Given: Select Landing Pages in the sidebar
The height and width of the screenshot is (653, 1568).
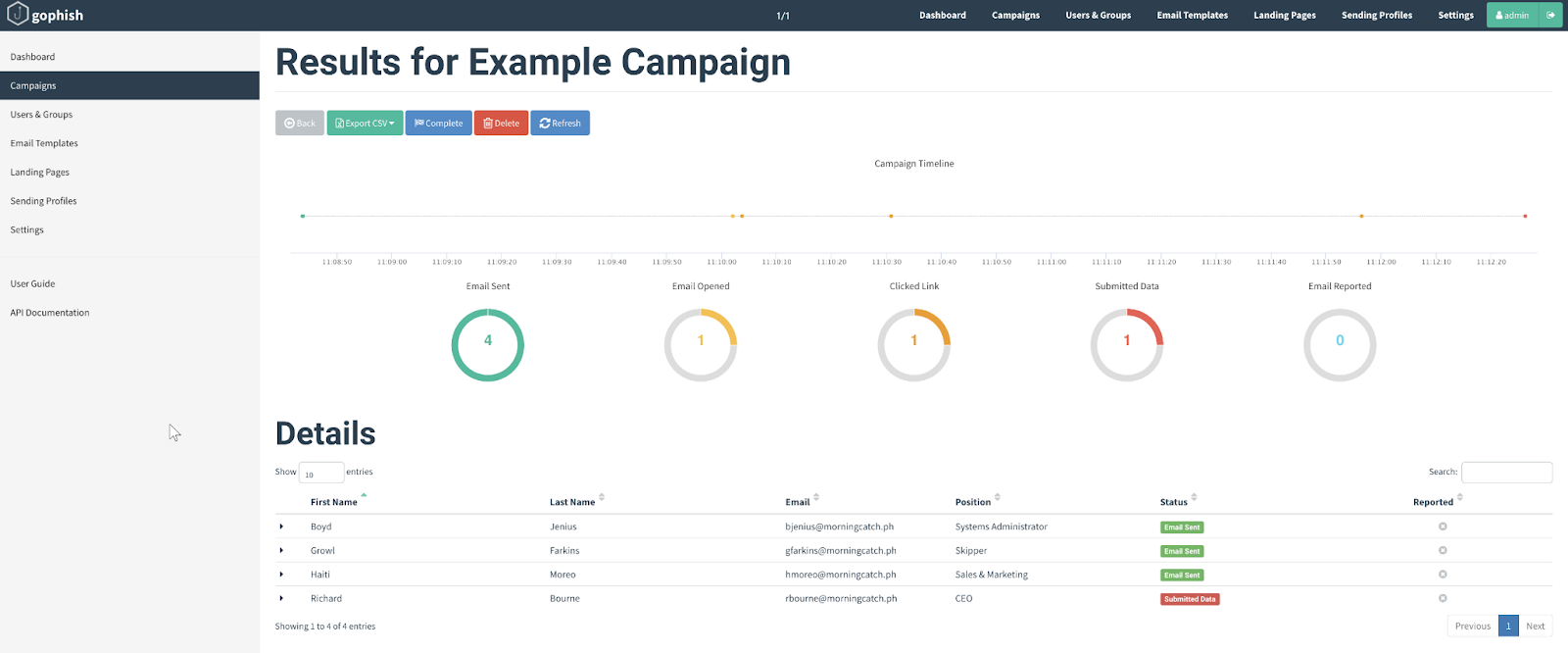Looking at the screenshot, I should pos(40,173).
